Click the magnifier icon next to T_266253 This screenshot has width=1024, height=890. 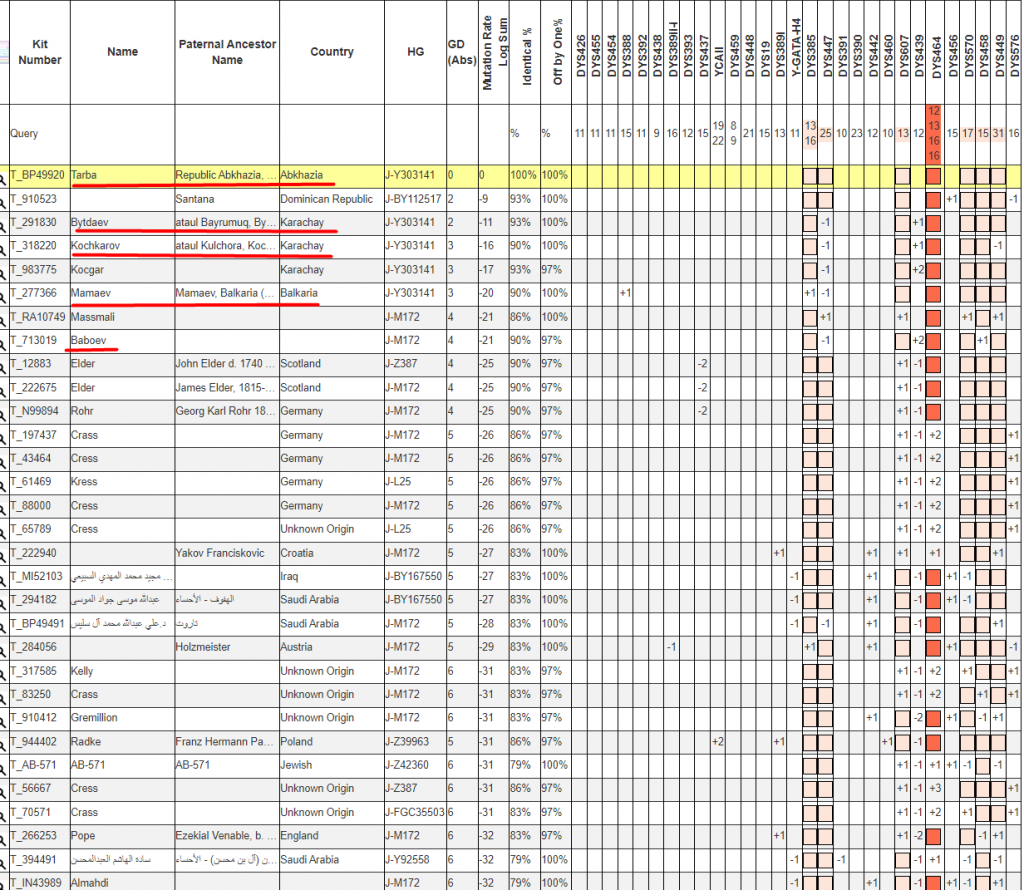point(3,838)
